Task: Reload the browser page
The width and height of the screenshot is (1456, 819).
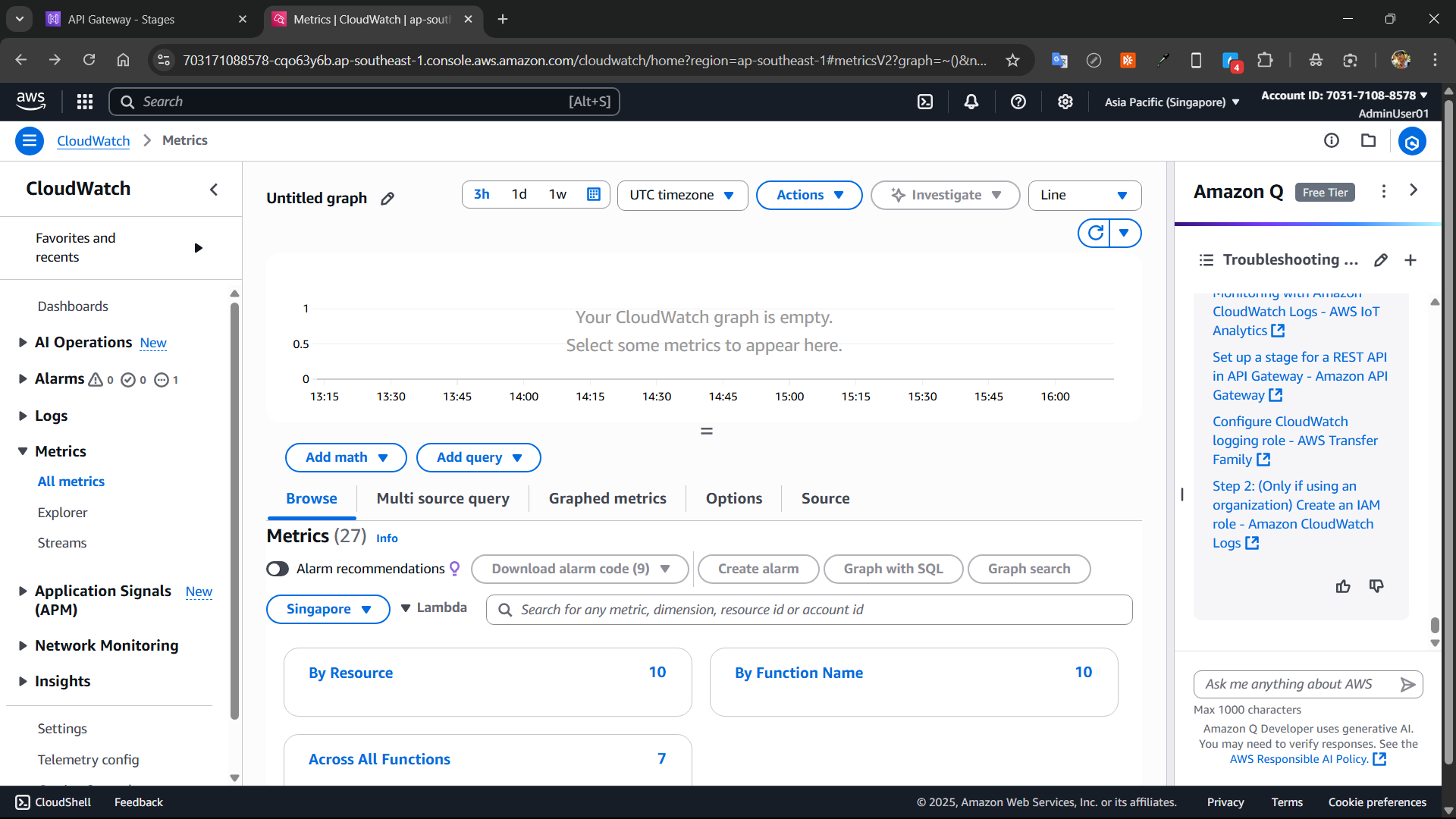Action: (x=89, y=60)
